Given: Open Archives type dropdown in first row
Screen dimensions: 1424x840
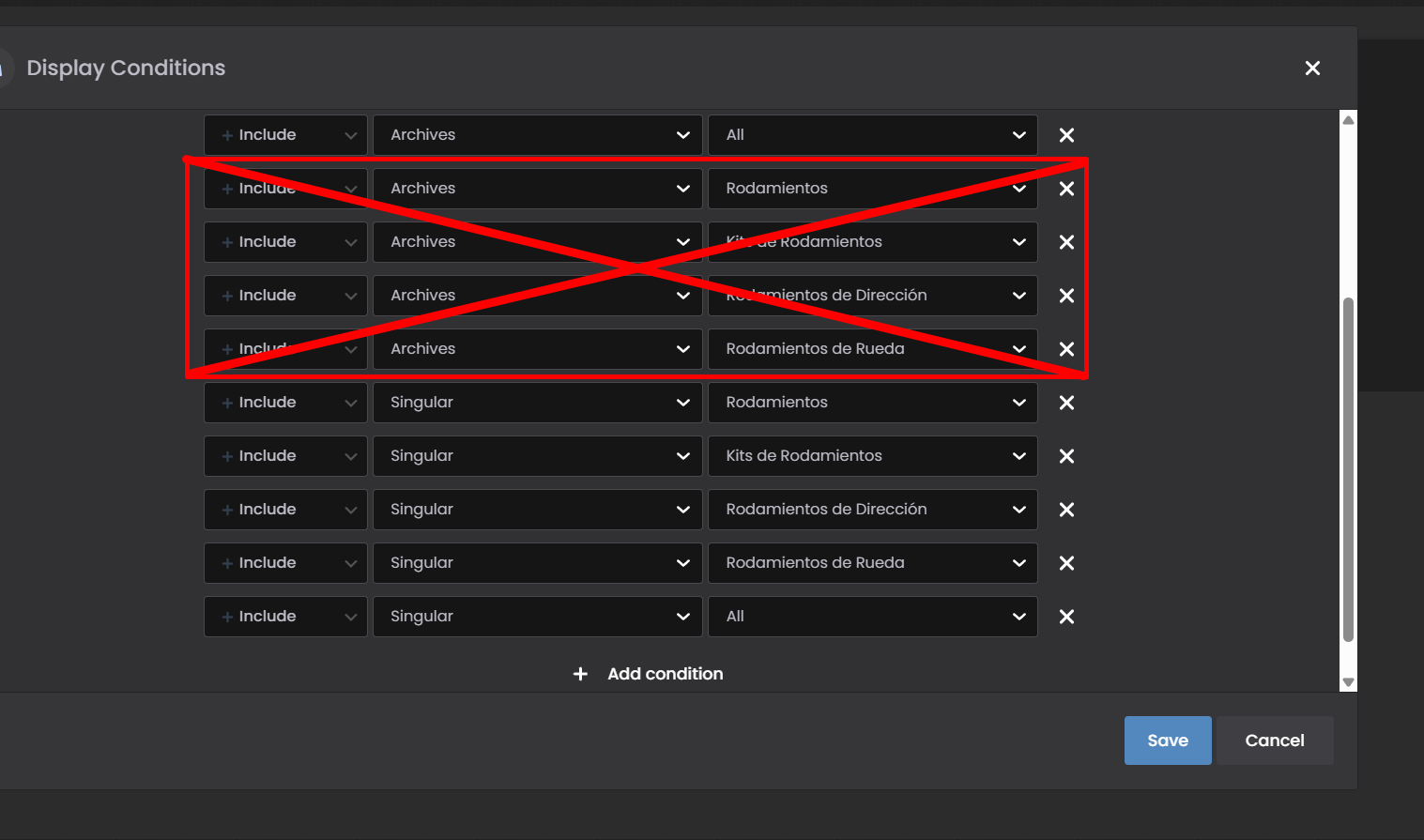Looking at the screenshot, I should (x=537, y=135).
